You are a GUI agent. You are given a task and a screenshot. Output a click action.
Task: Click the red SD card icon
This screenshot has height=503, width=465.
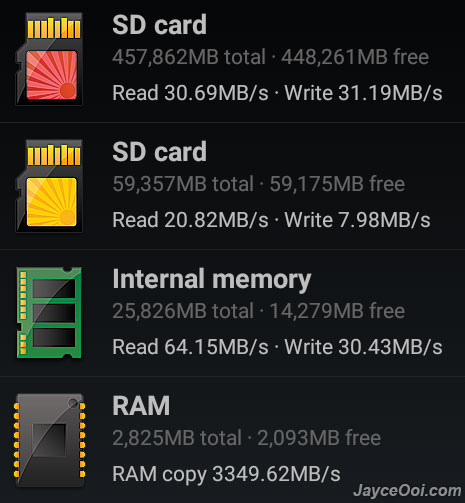point(49,59)
